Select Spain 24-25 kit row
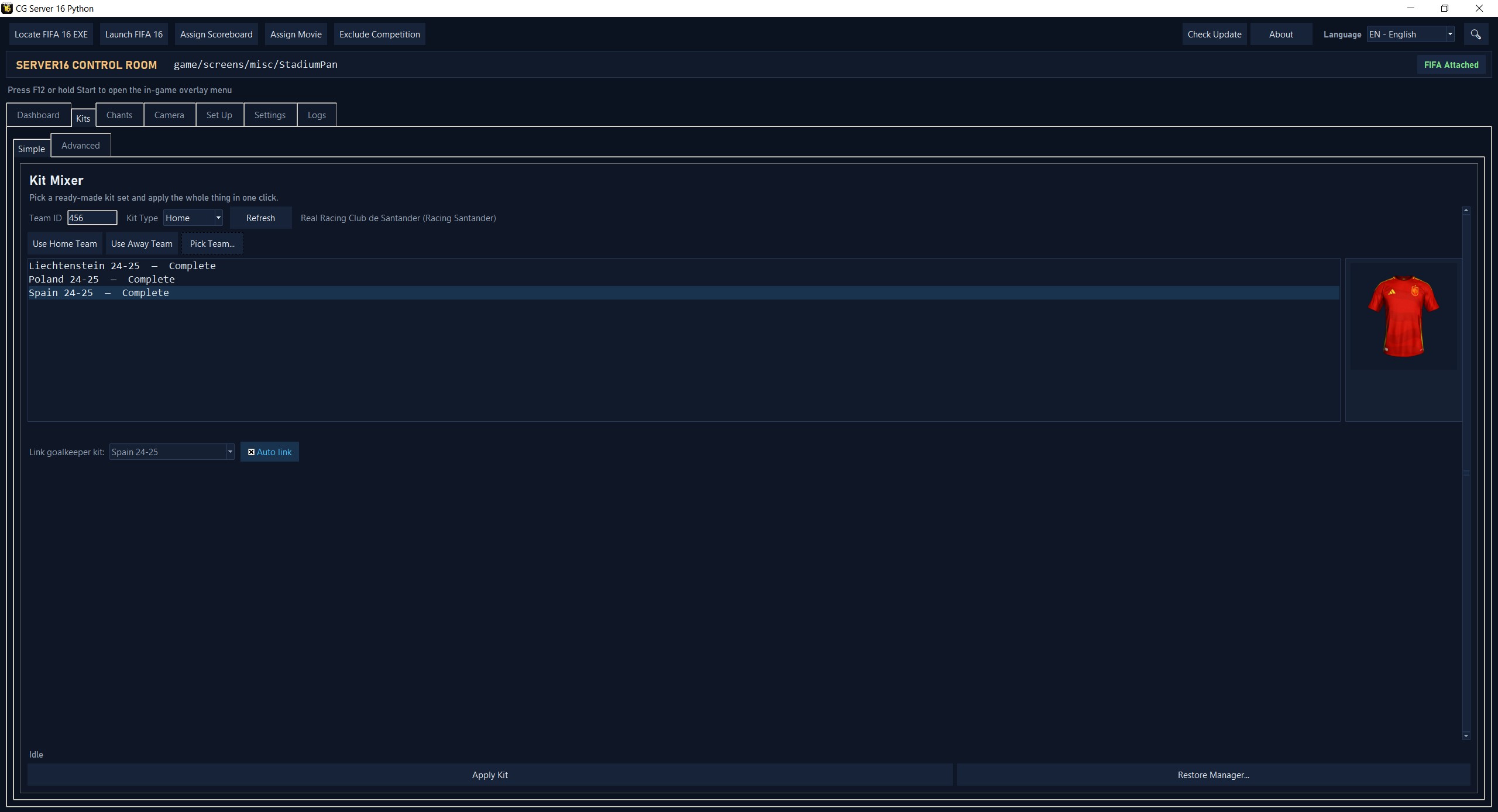Viewport: 1498px width, 812px height. click(683, 293)
